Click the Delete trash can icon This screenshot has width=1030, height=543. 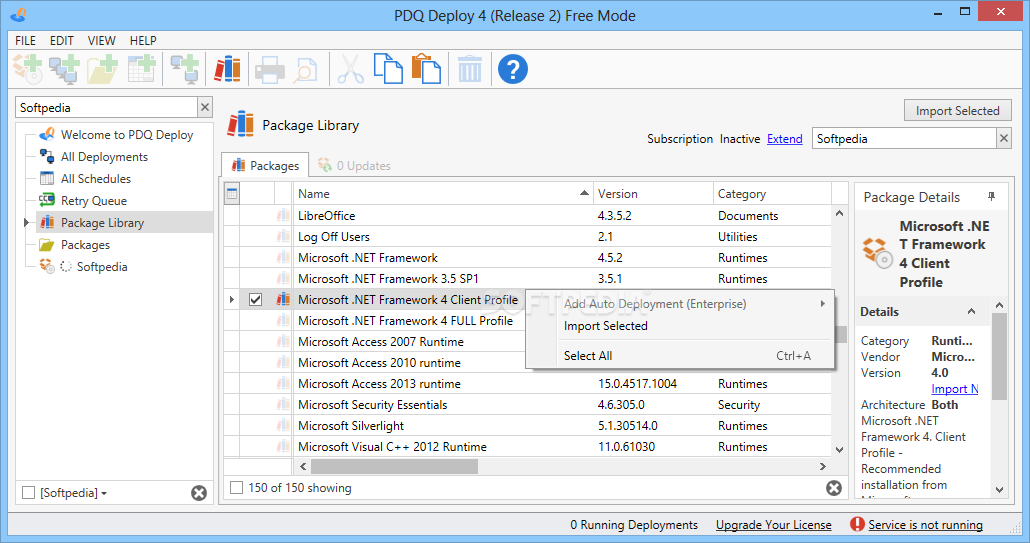[470, 68]
